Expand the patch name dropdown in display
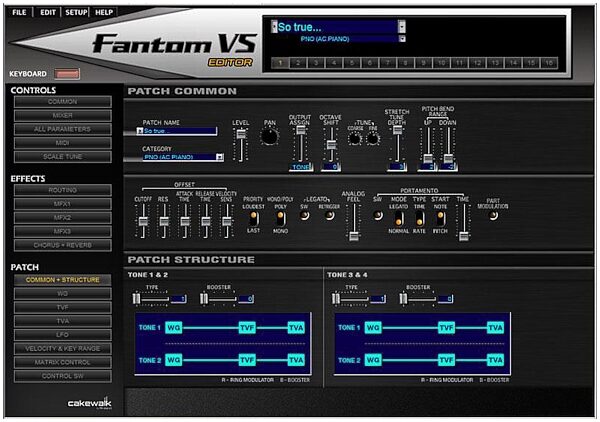Screen dimensions: 600x422 point(401,27)
